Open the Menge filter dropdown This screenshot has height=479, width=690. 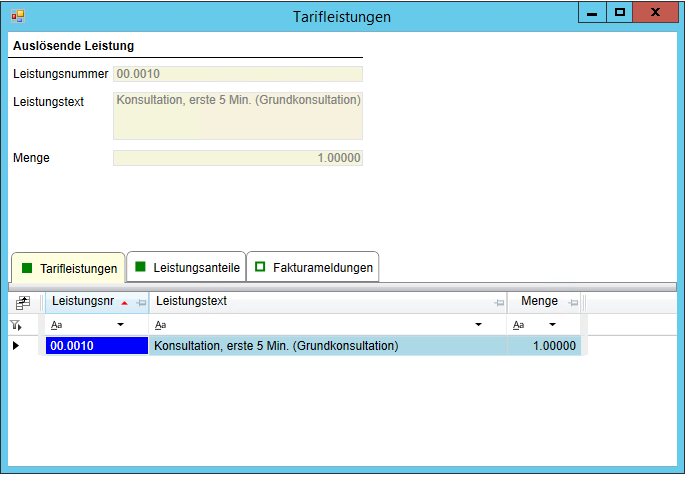point(552,325)
